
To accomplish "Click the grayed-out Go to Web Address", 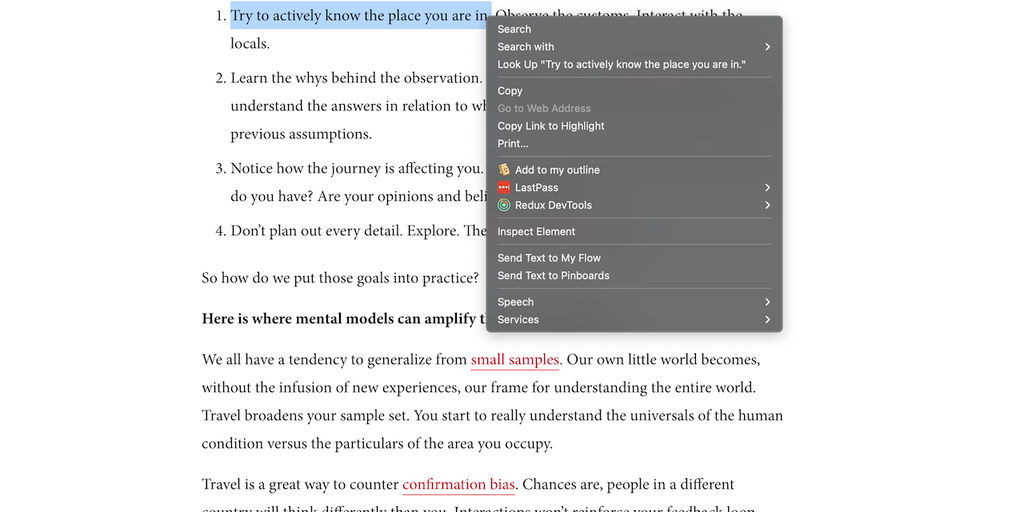I will pyautogui.click(x=544, y=108).
